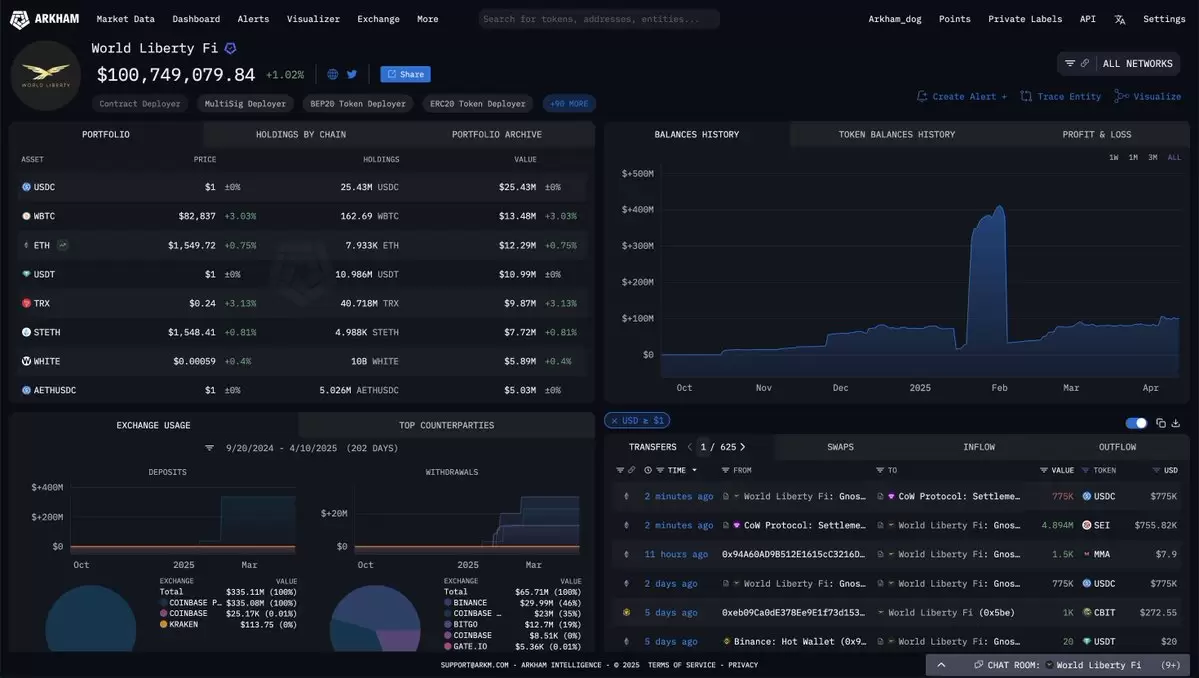Select the ALL chart time range
Image resolution: width=1199 pixels, height=678 pixels.
click(x=1175, y=157)
